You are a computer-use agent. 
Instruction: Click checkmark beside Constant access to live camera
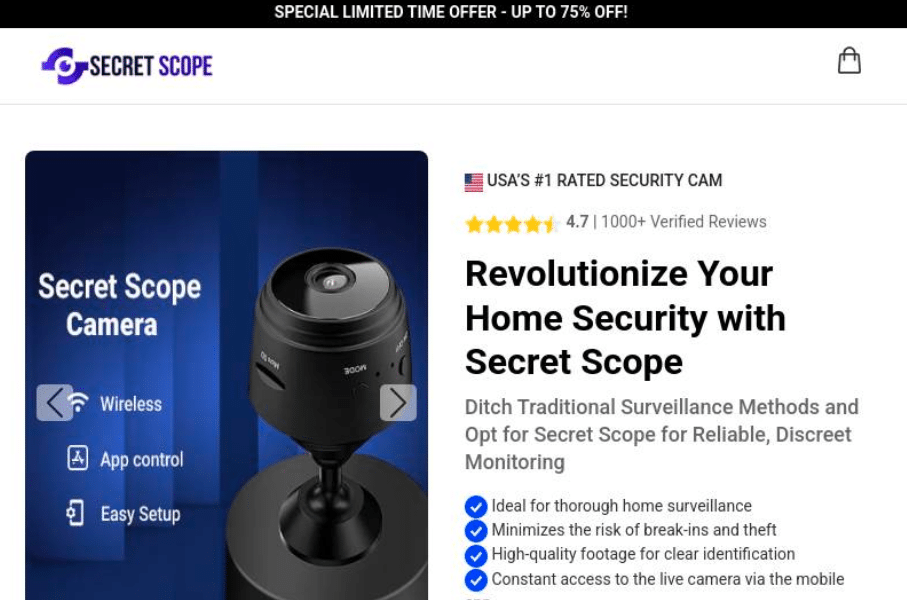pyautogui.click(x=476, y=580)
